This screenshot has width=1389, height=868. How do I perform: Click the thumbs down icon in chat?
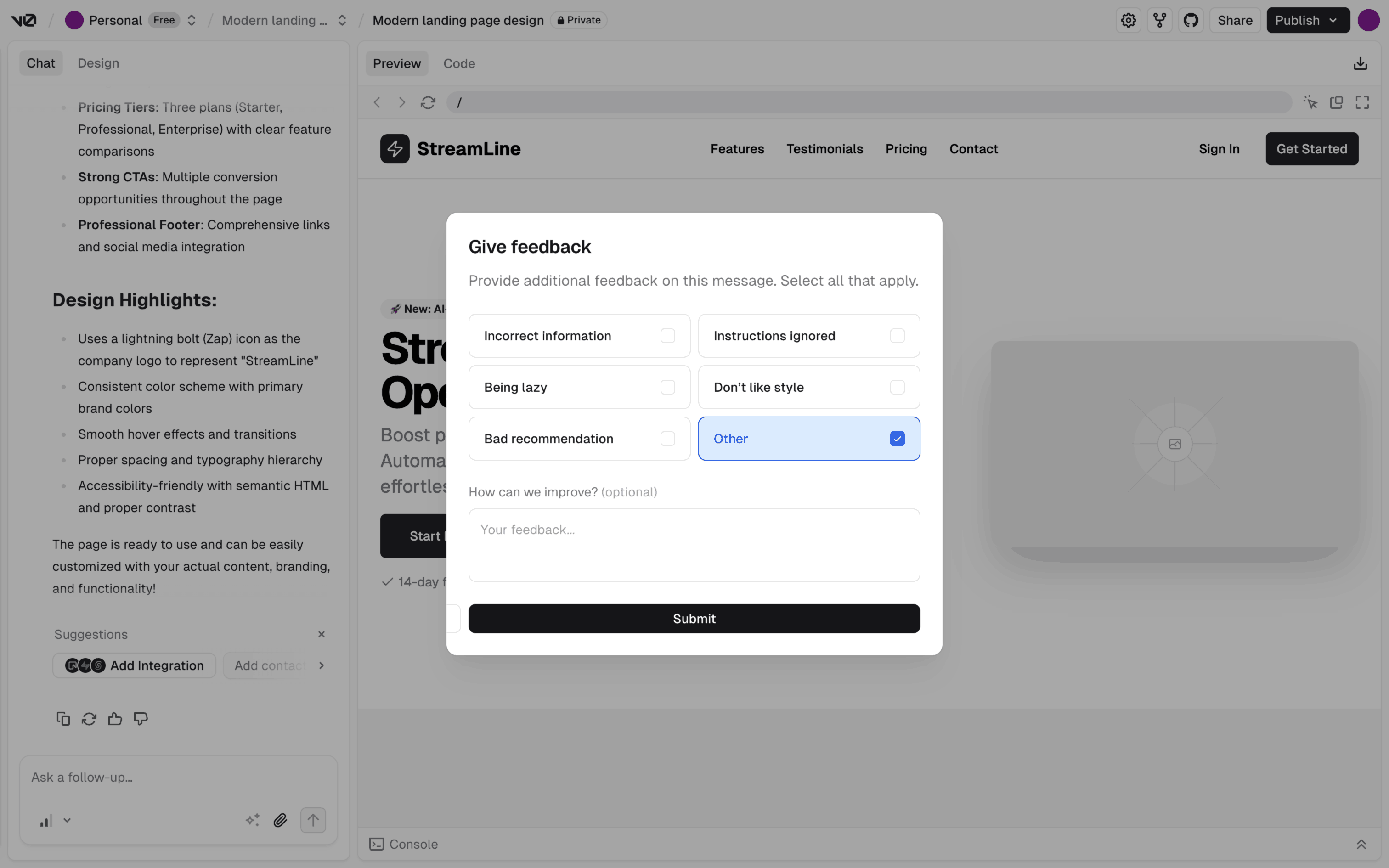pyautogui.click(x=141, y=719)
